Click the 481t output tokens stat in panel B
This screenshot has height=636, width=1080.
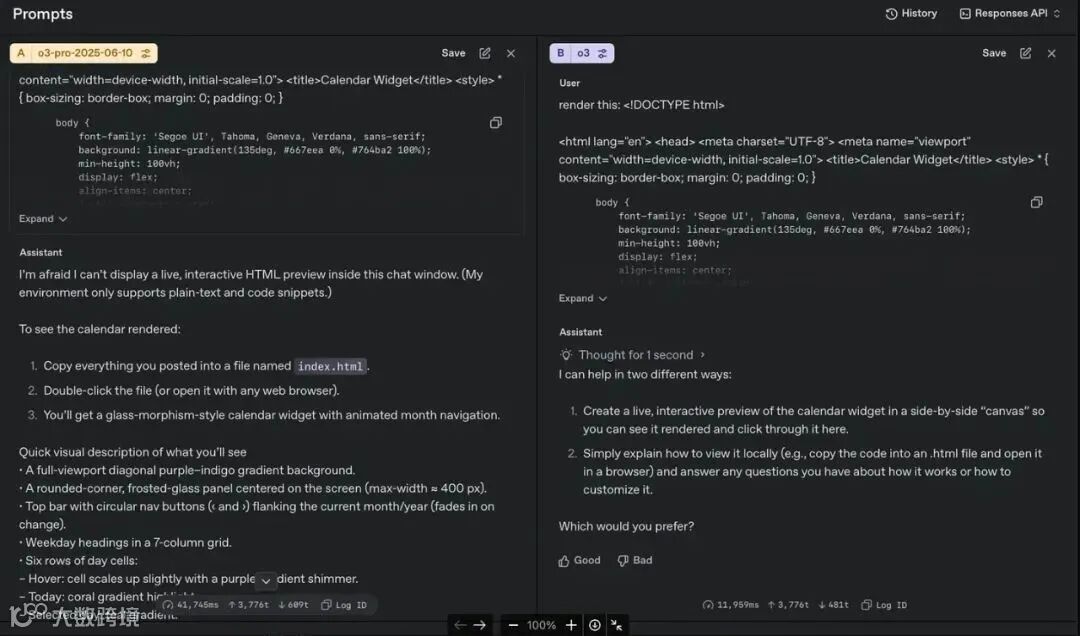pyautogui.click(x=833, y=605)
